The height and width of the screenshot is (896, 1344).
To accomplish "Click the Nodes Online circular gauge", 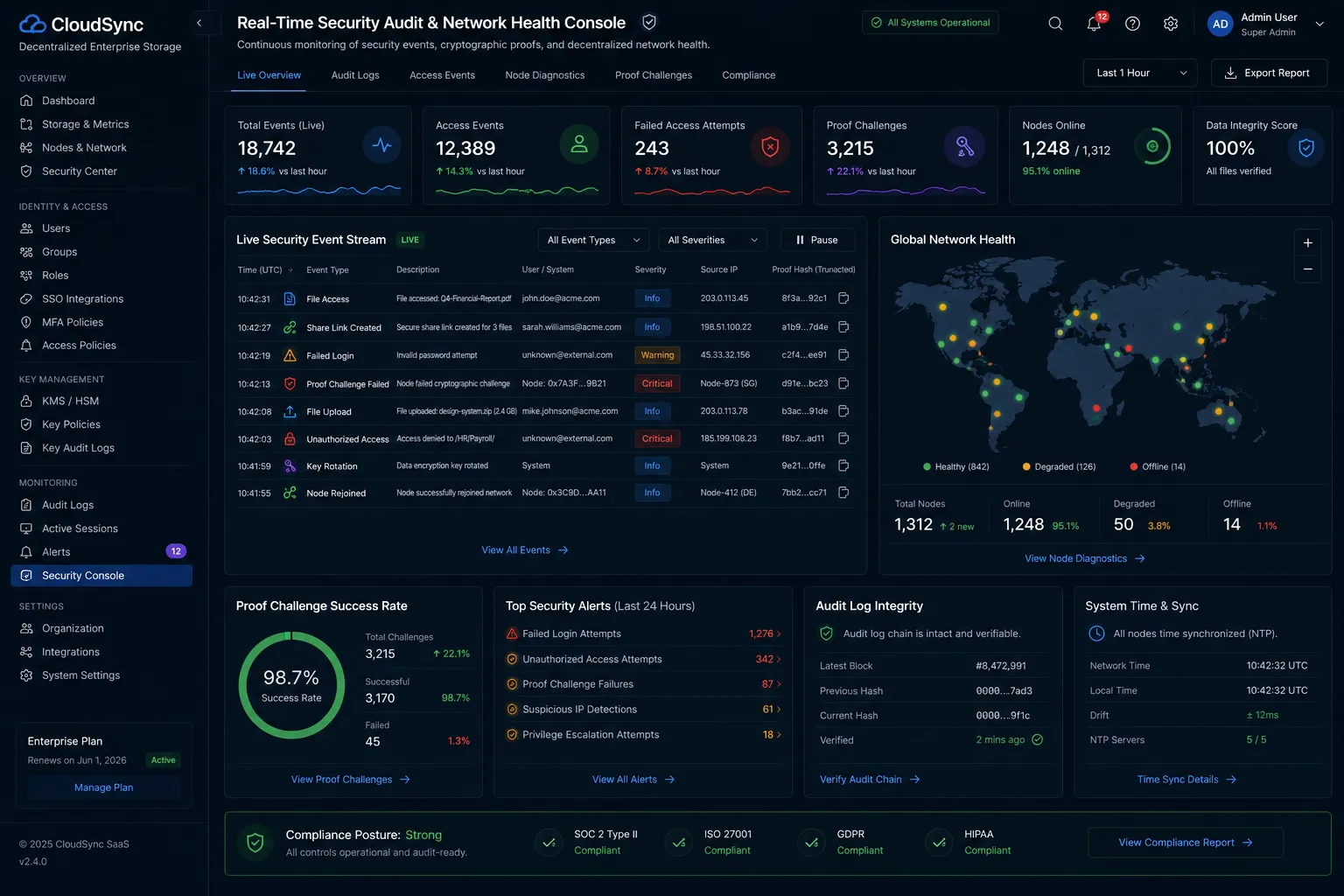I will (1152, 146).
